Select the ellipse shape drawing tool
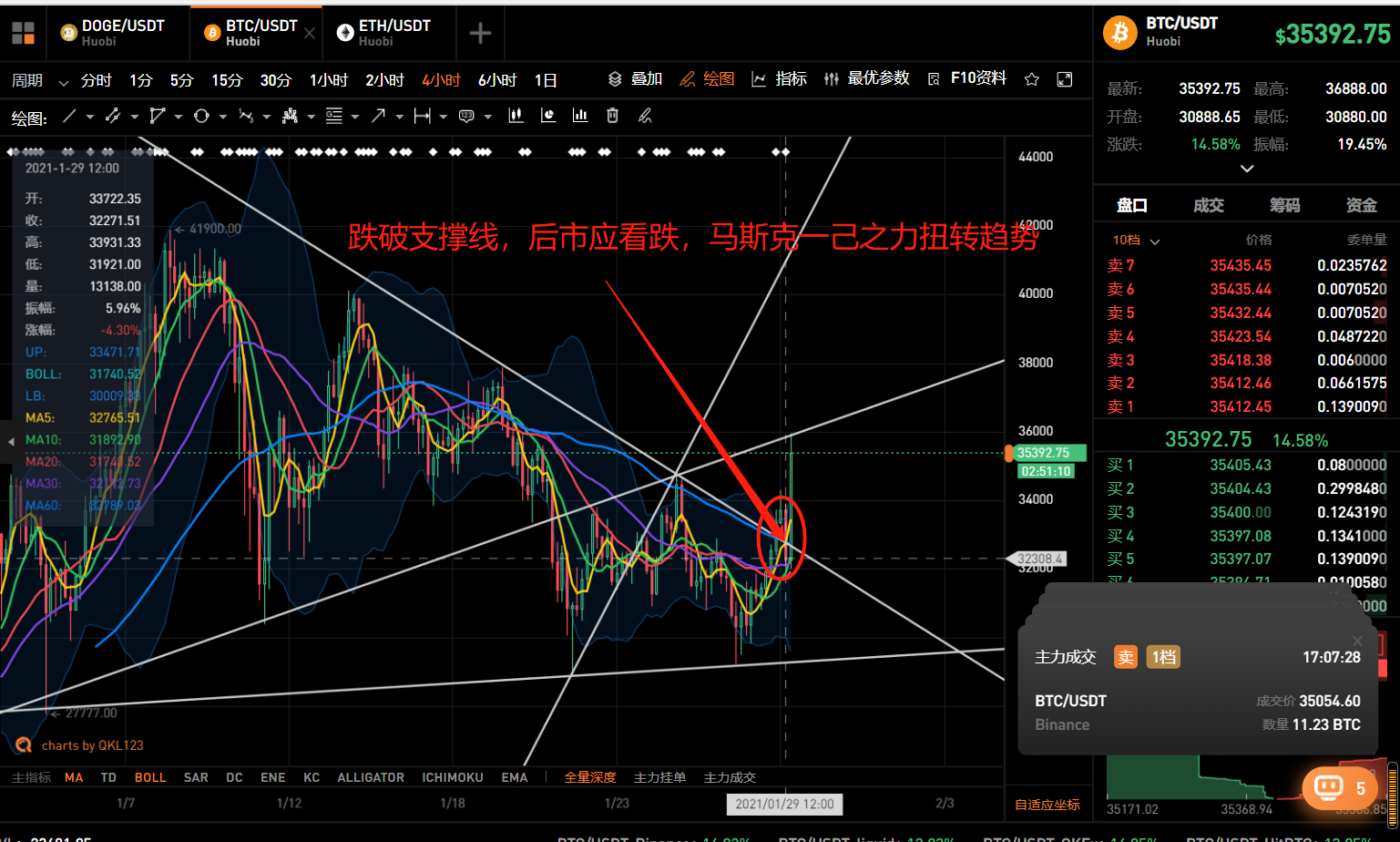Image resolution: width=1400 pixels, height=842 pixels. (201, 116)
